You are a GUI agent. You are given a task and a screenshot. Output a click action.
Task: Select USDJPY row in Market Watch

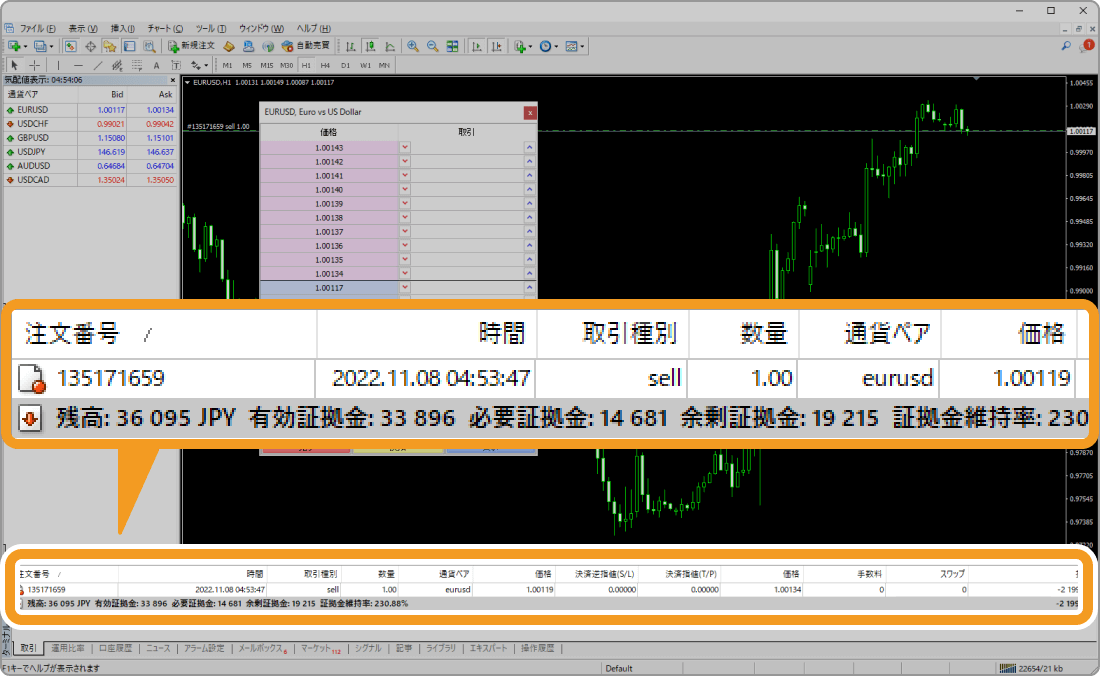pyautogui.click(x=90, y=151)
